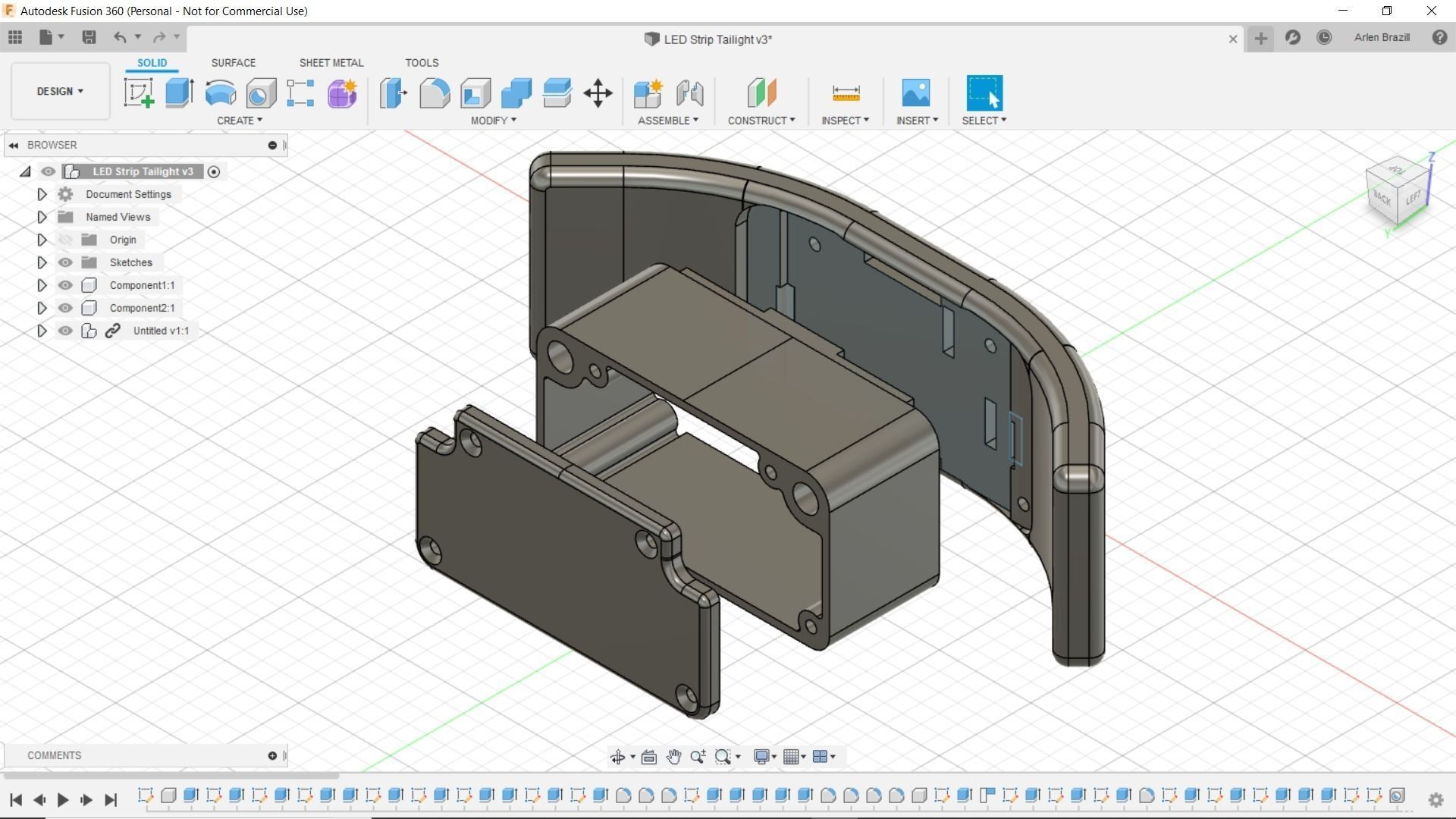This screenshot has width=1456, height=819.
Task: Hide Component2:1 with its eye icon
Action: [65, 308]
